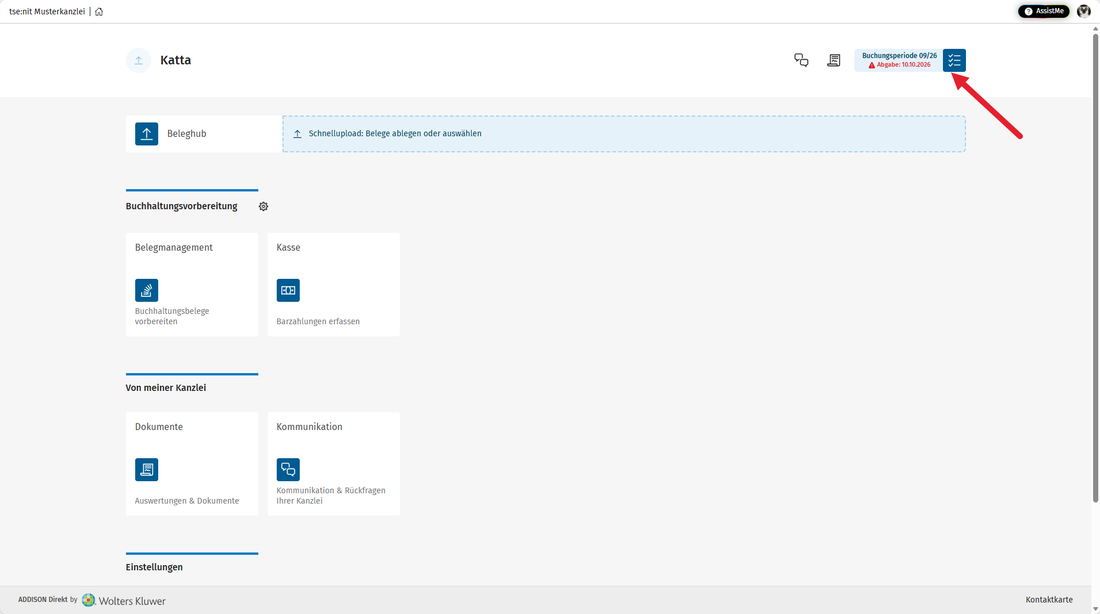Open the user profile avatar
Image resolution: width=1100 pixels, height=614 pixels.
[x=1084, y=11]
